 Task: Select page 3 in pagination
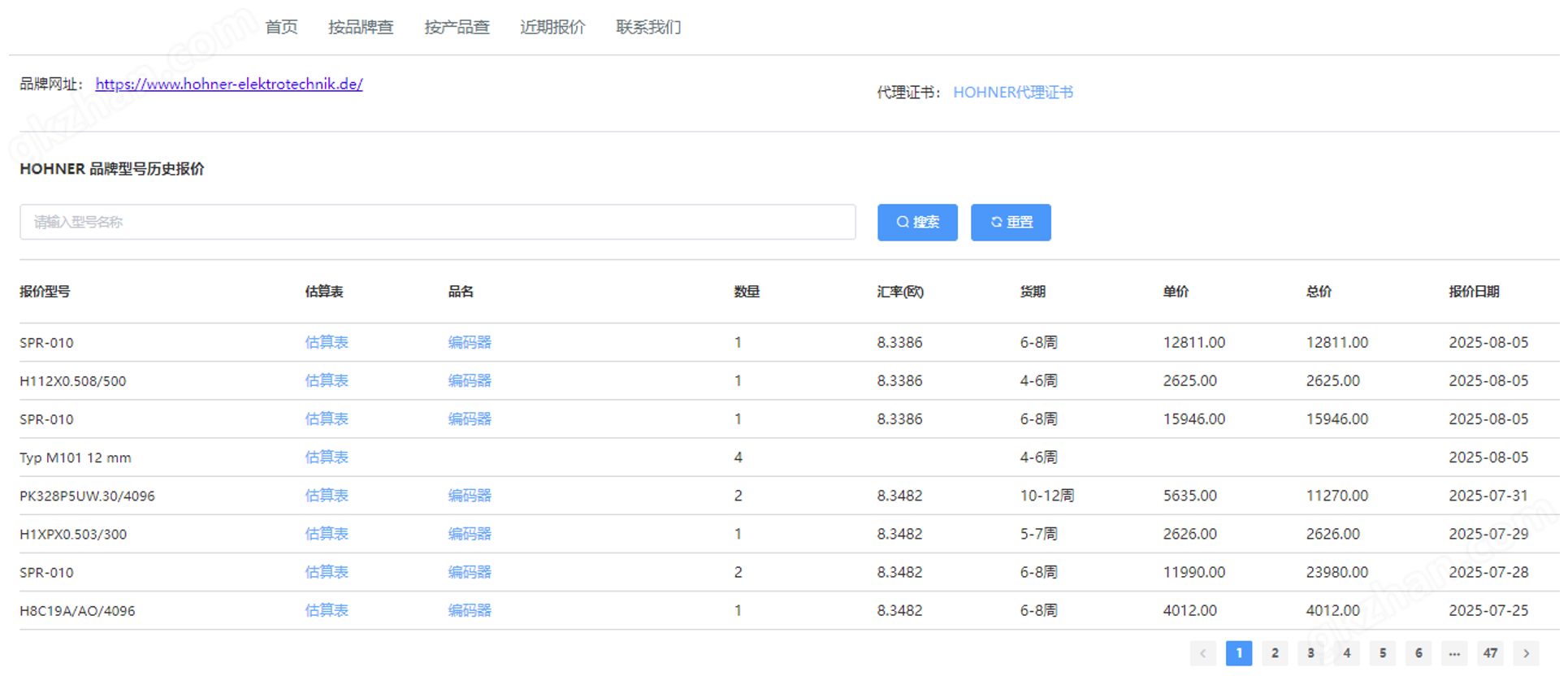1310,653
